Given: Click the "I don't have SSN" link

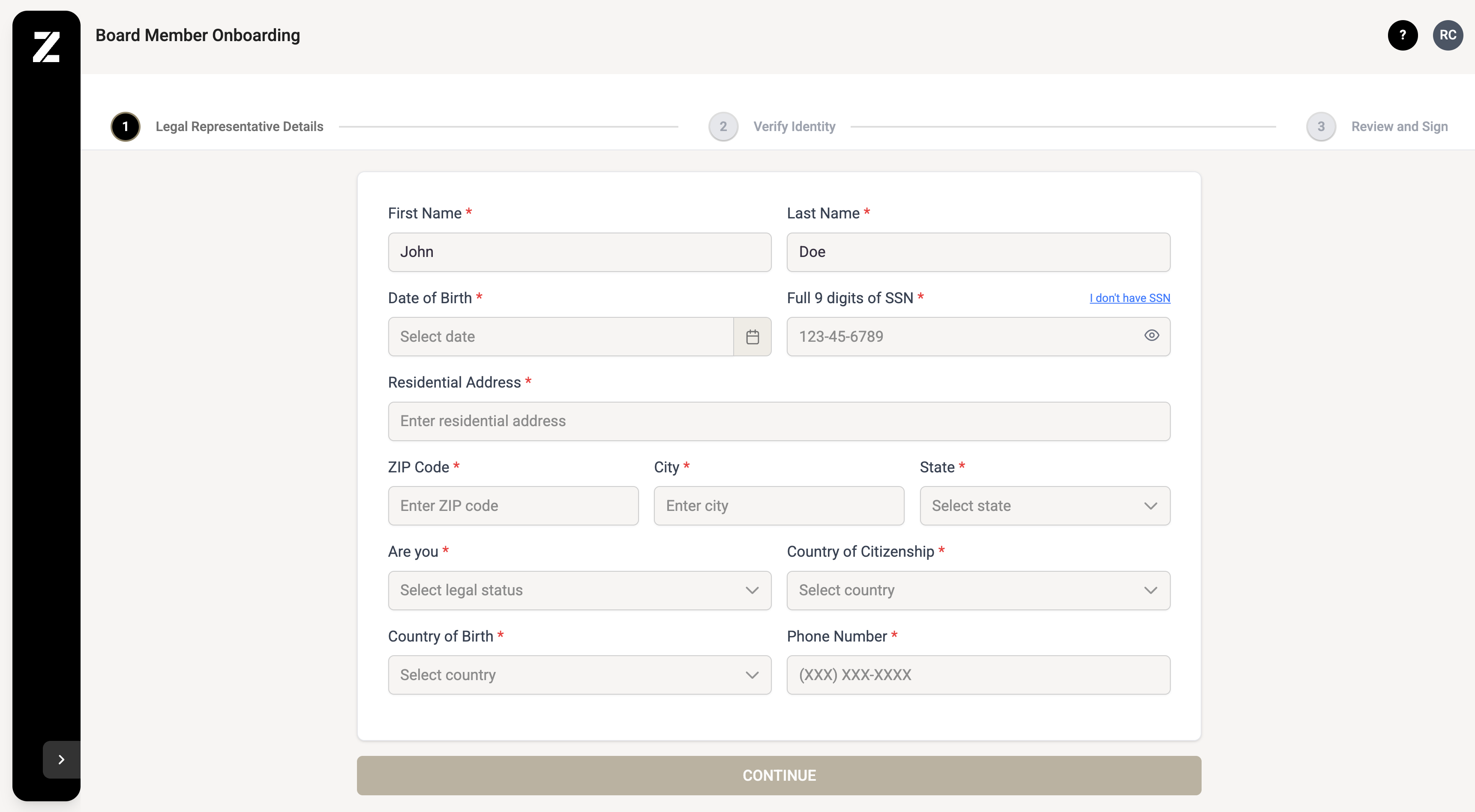Looking at the screenshot, I should (x=1129, y=298).
